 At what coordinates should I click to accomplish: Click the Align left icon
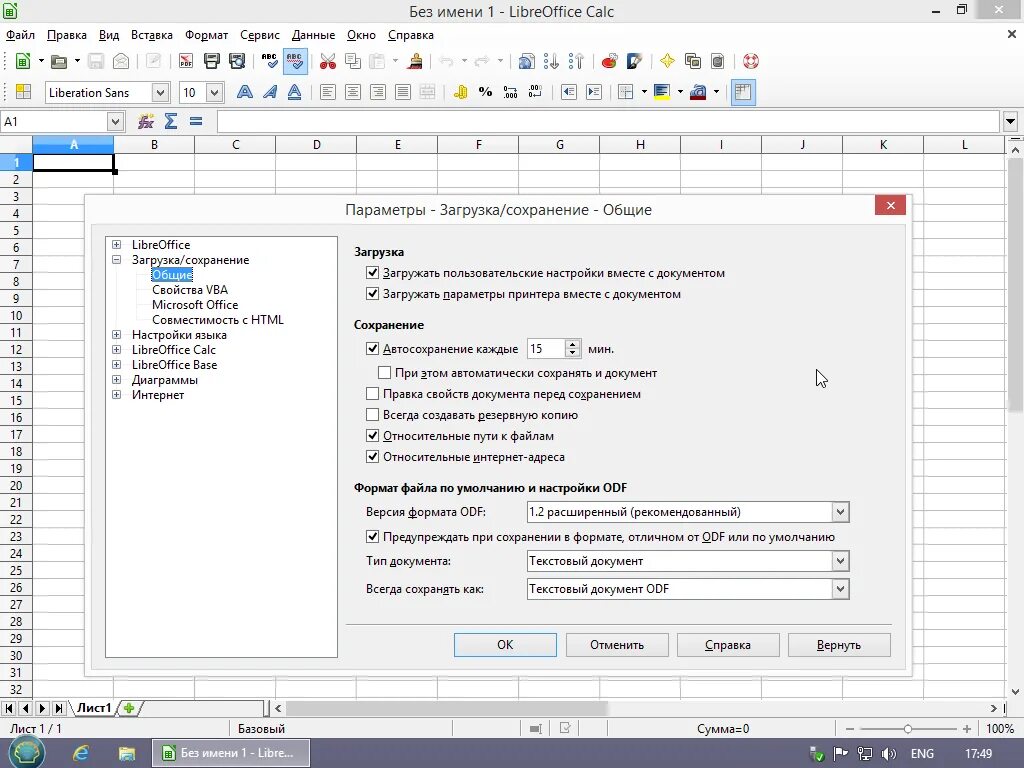(328, 92)
